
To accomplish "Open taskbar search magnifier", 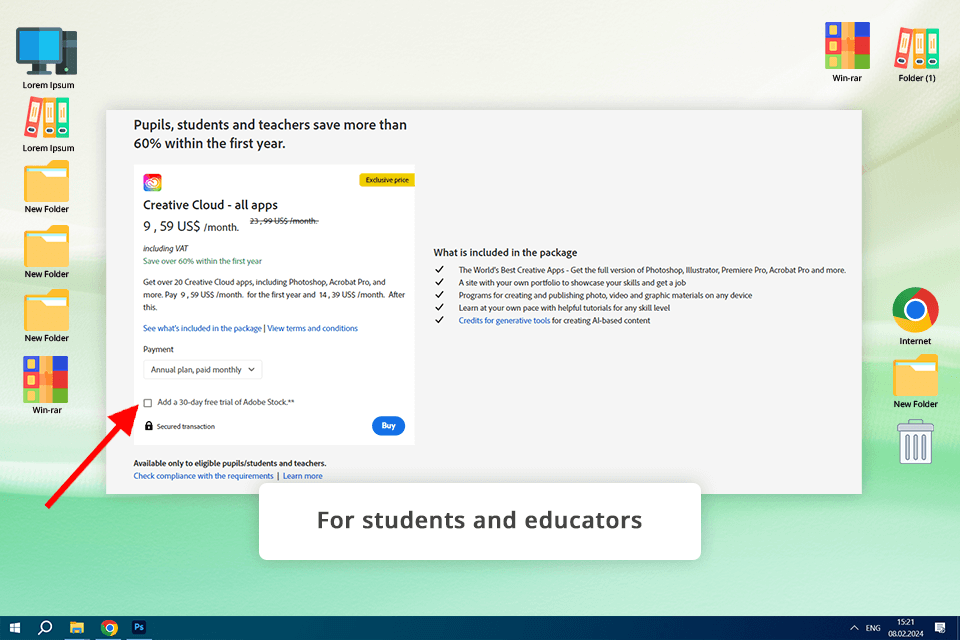I will pyautogui.click(x=45, y=628).
